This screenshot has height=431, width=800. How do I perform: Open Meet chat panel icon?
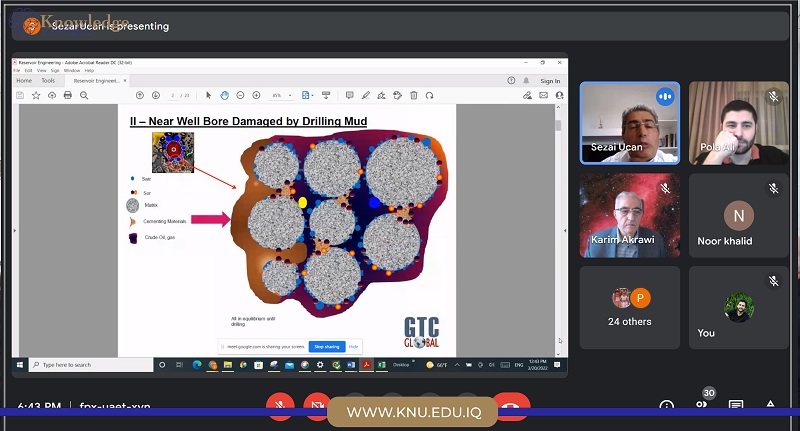[736, 405]
